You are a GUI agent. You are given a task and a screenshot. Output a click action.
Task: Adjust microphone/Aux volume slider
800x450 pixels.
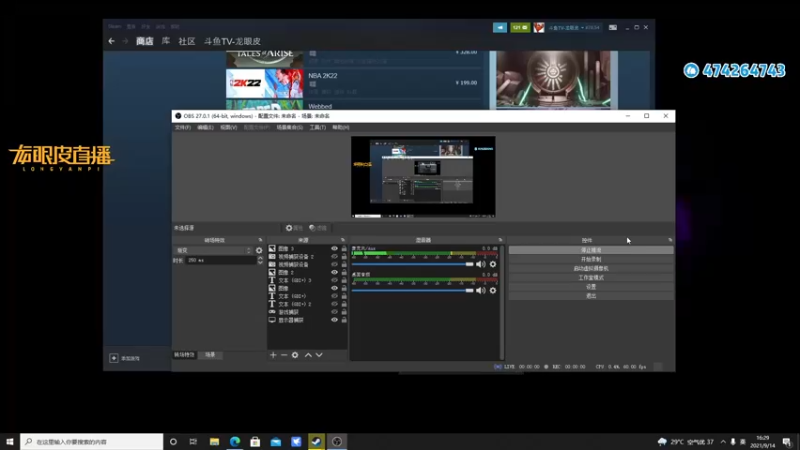pyautogui.click(x=412, y=264)
